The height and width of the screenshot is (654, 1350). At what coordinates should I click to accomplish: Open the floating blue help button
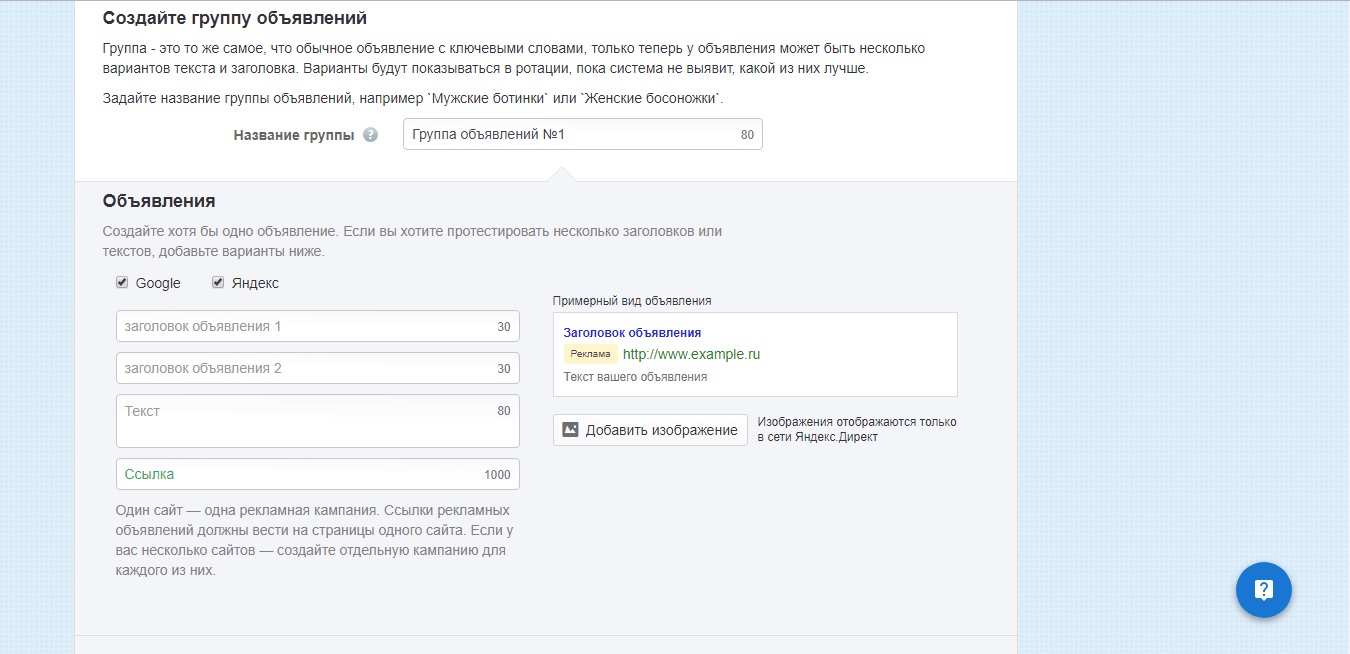pos(1263,590)
